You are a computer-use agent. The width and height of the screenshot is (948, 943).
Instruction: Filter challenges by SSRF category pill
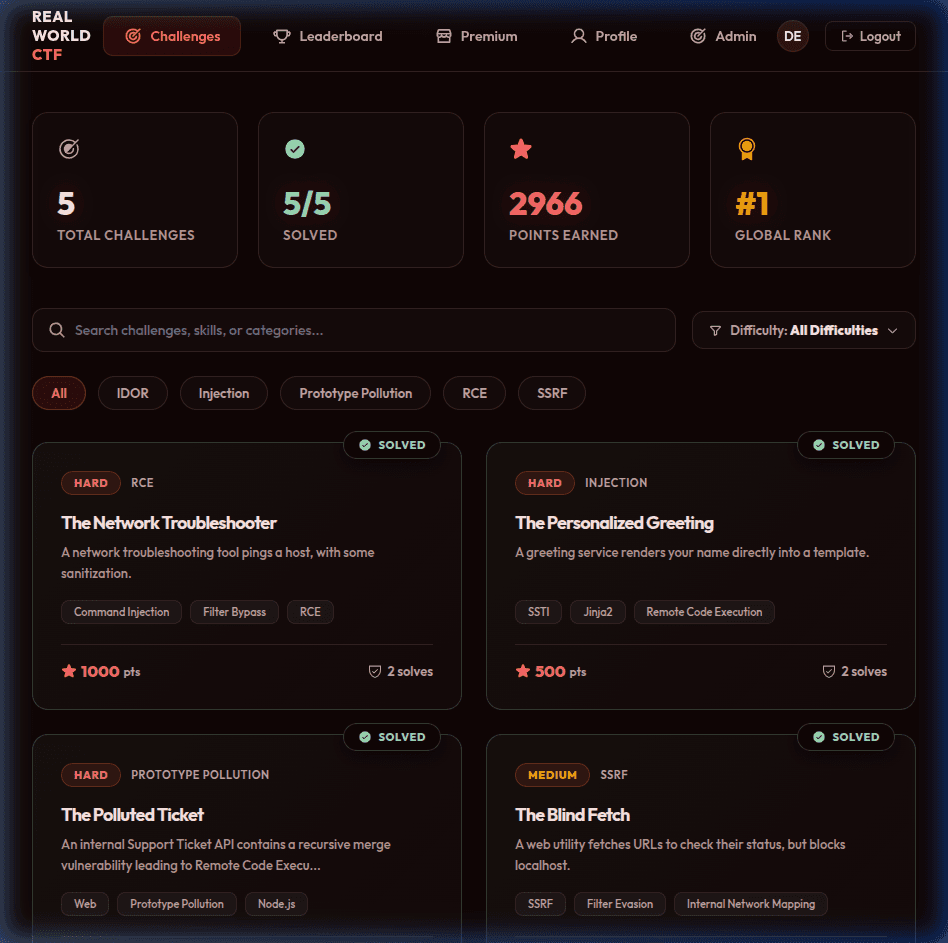coord(552,393)
